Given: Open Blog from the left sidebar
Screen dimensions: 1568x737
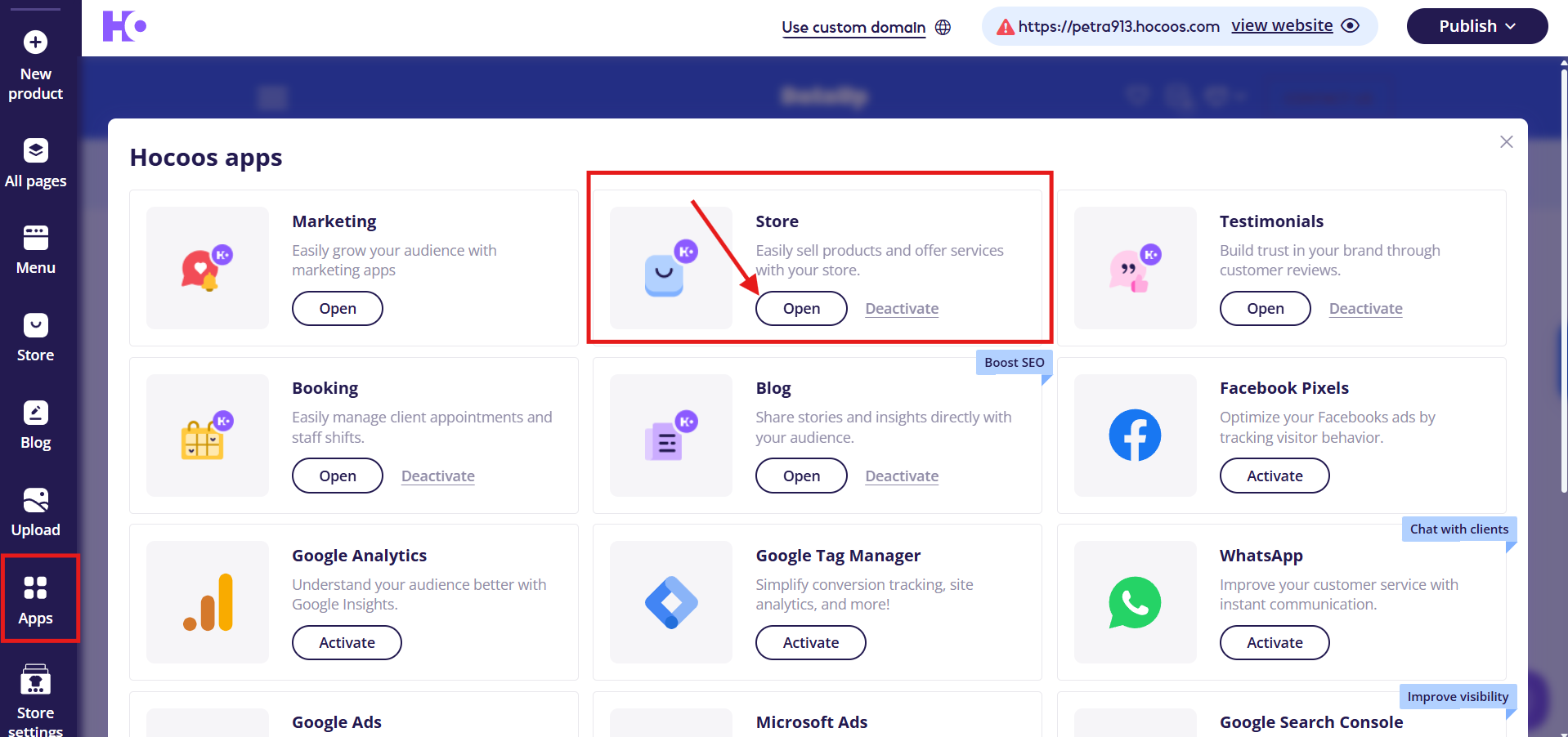Looking at the screenshot, I should (35, 425).
